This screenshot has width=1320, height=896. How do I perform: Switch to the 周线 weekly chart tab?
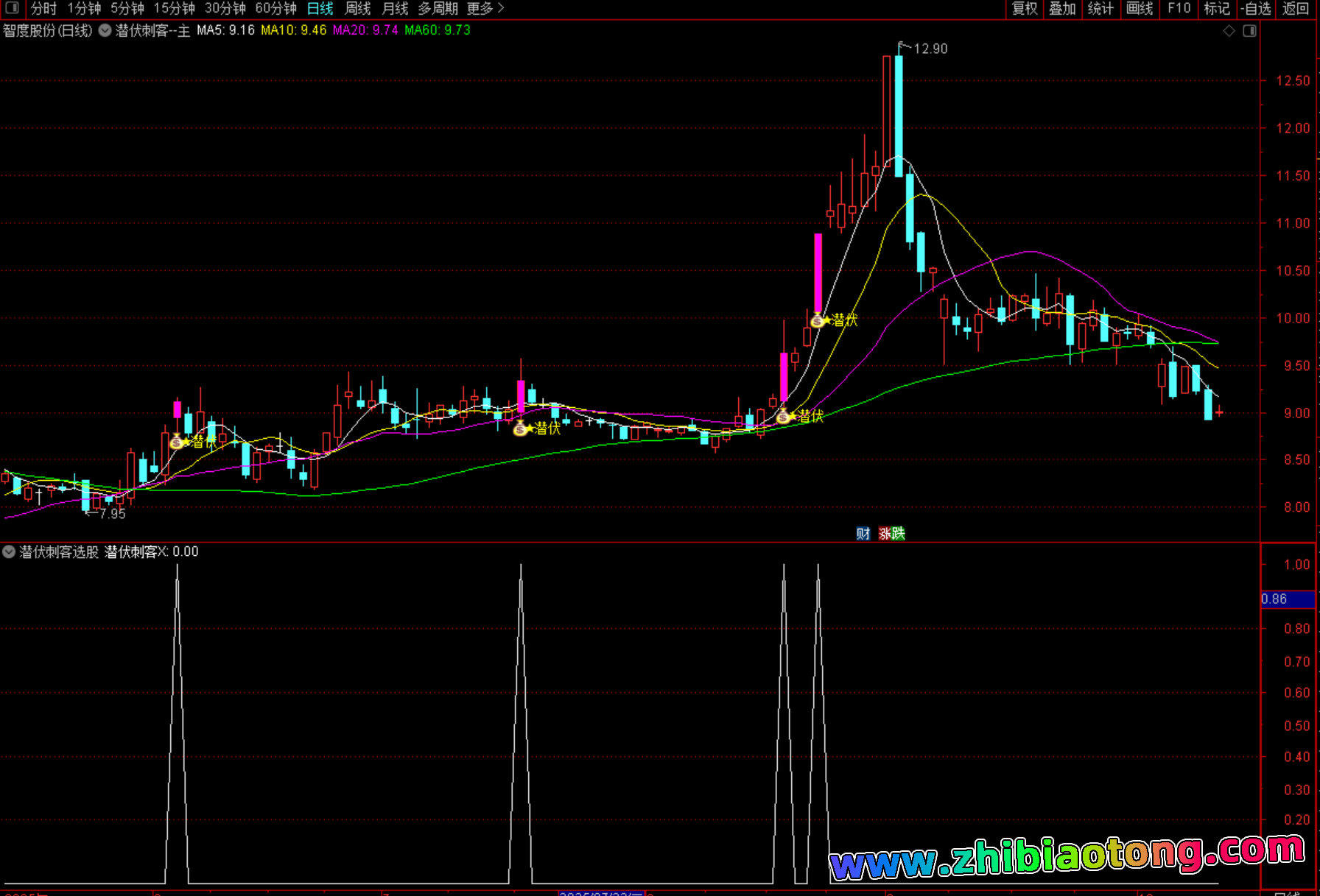[358, 8]
